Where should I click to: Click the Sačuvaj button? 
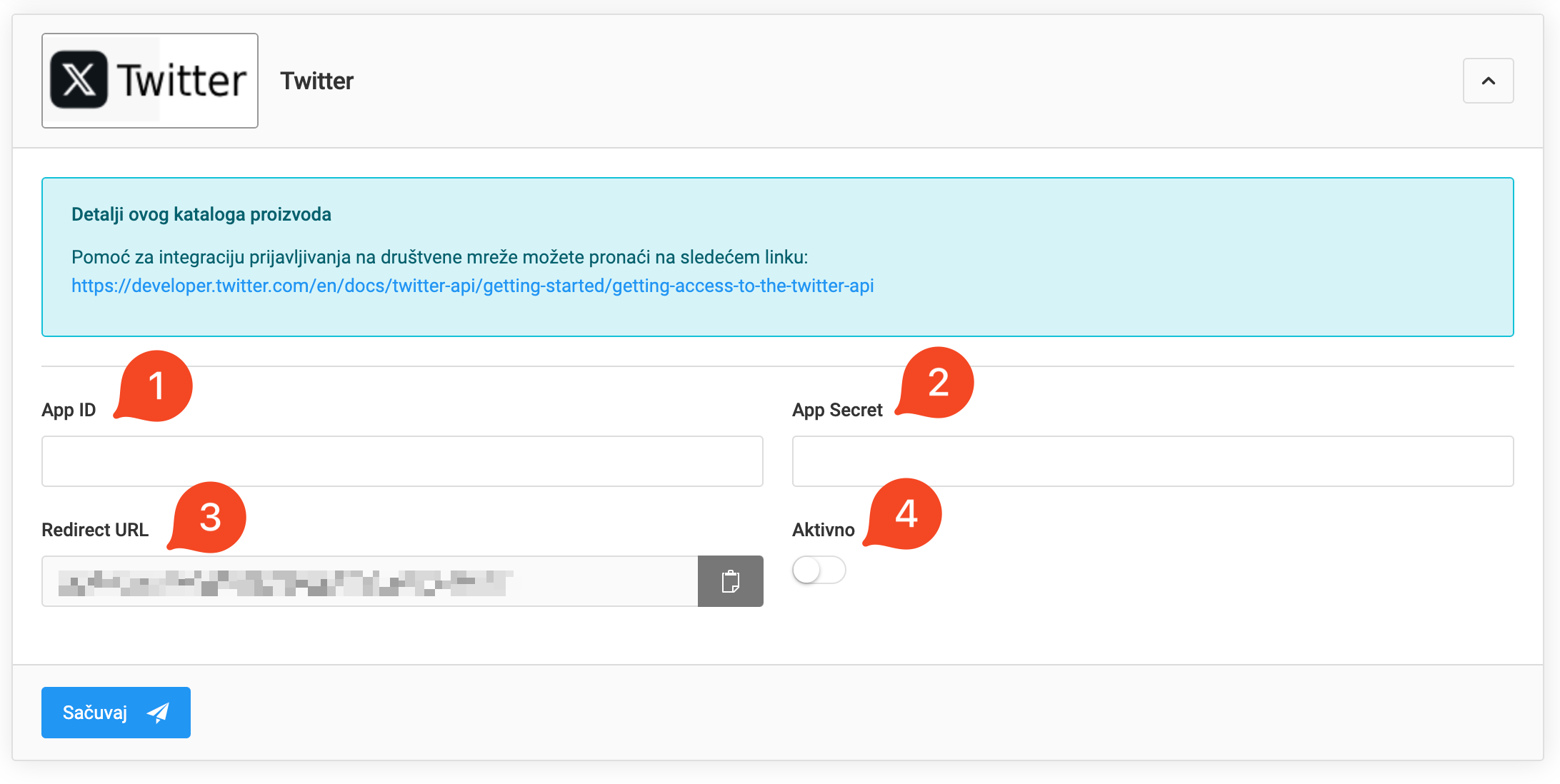[x=116, y=713]
